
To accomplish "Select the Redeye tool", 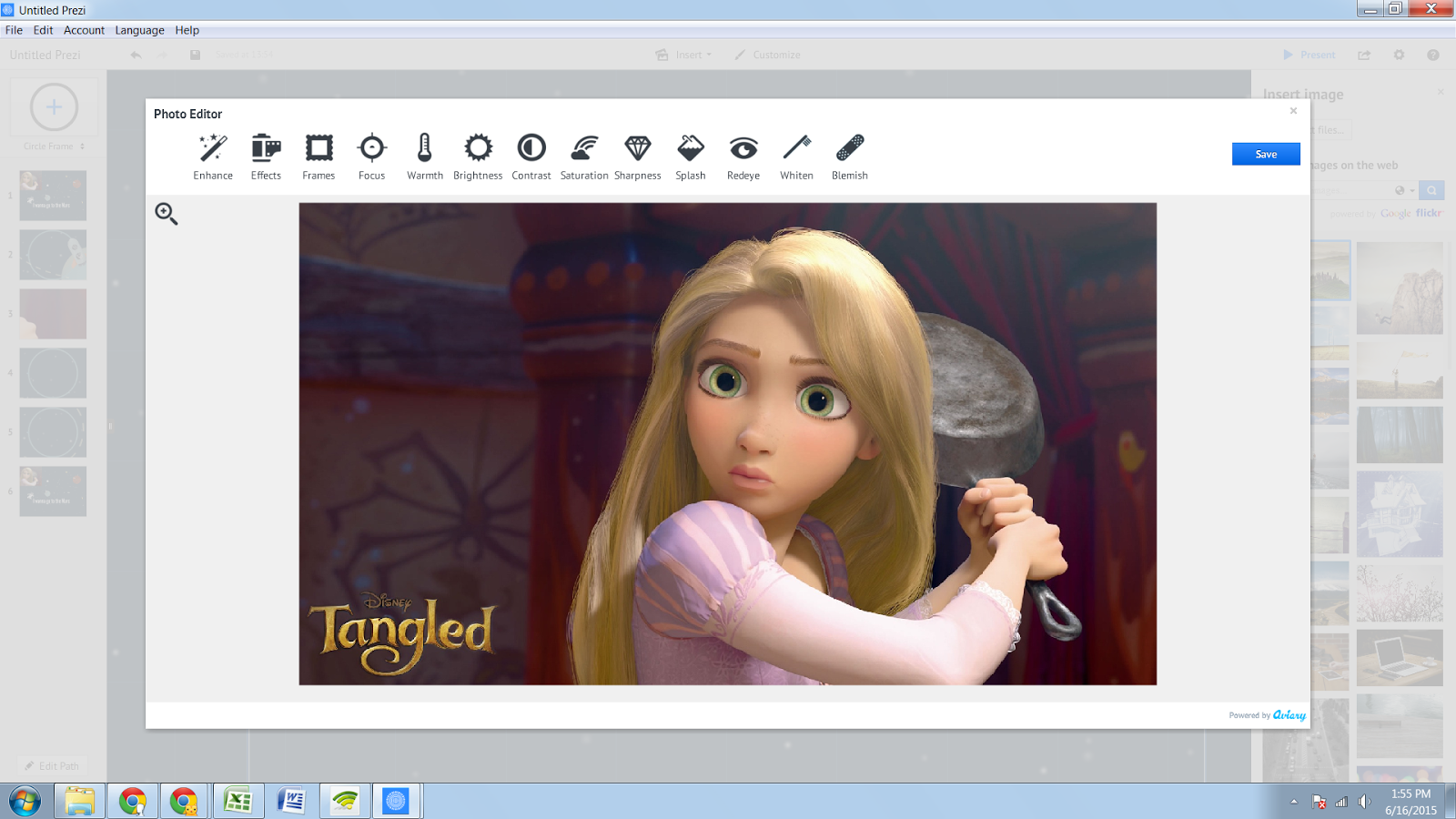I will coord(743,157).
